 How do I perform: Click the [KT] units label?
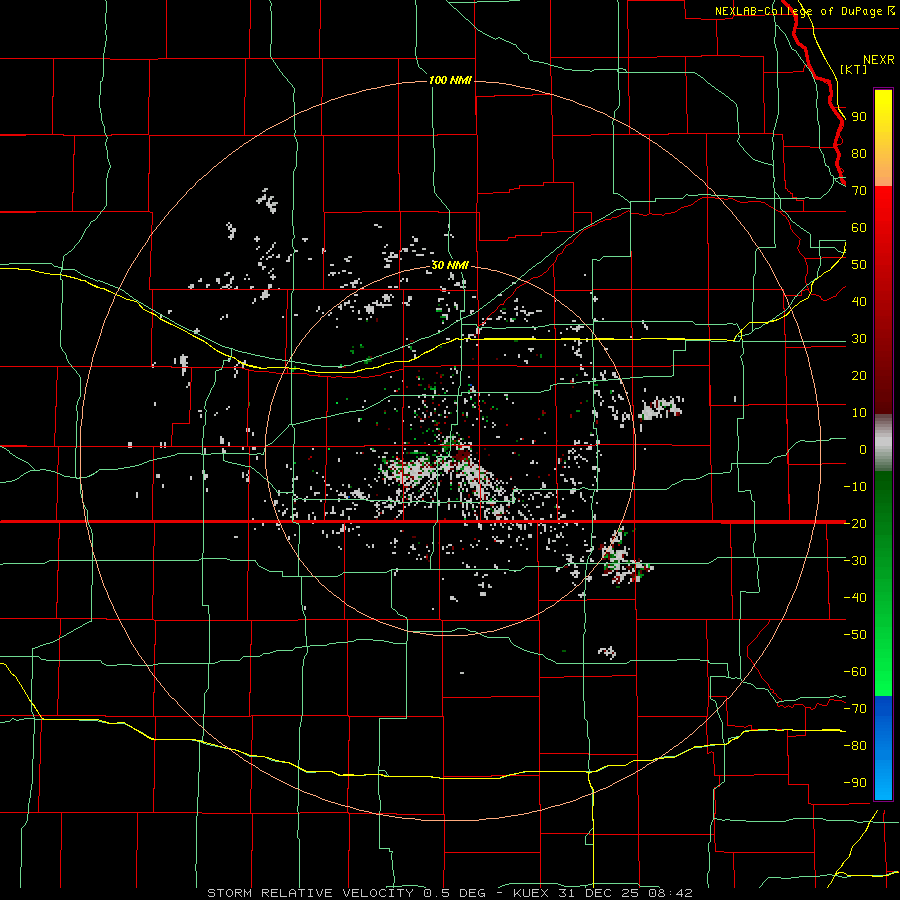[x=854, y=69]
